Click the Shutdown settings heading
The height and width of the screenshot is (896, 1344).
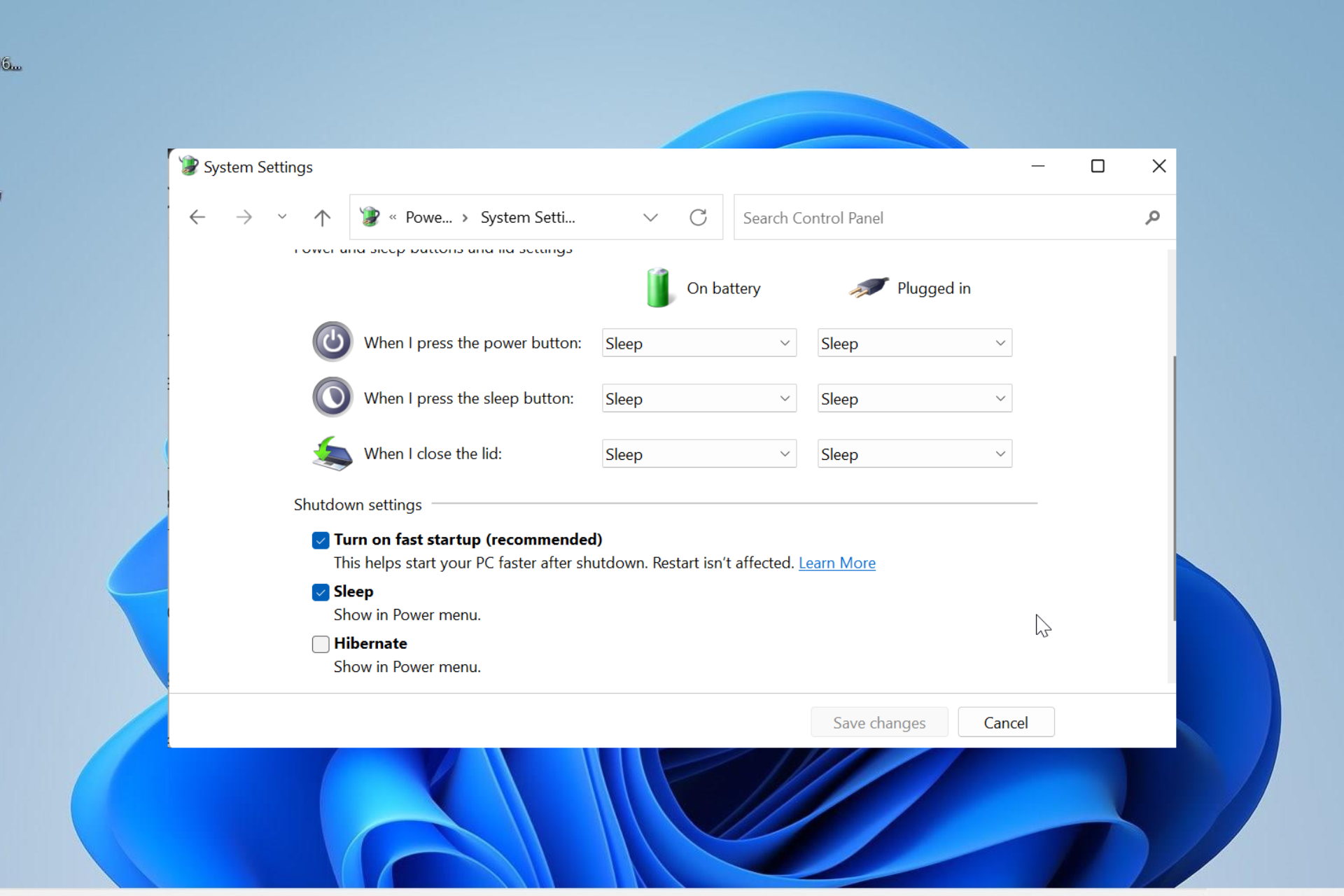pyautogui.click(x=358, y=505)
